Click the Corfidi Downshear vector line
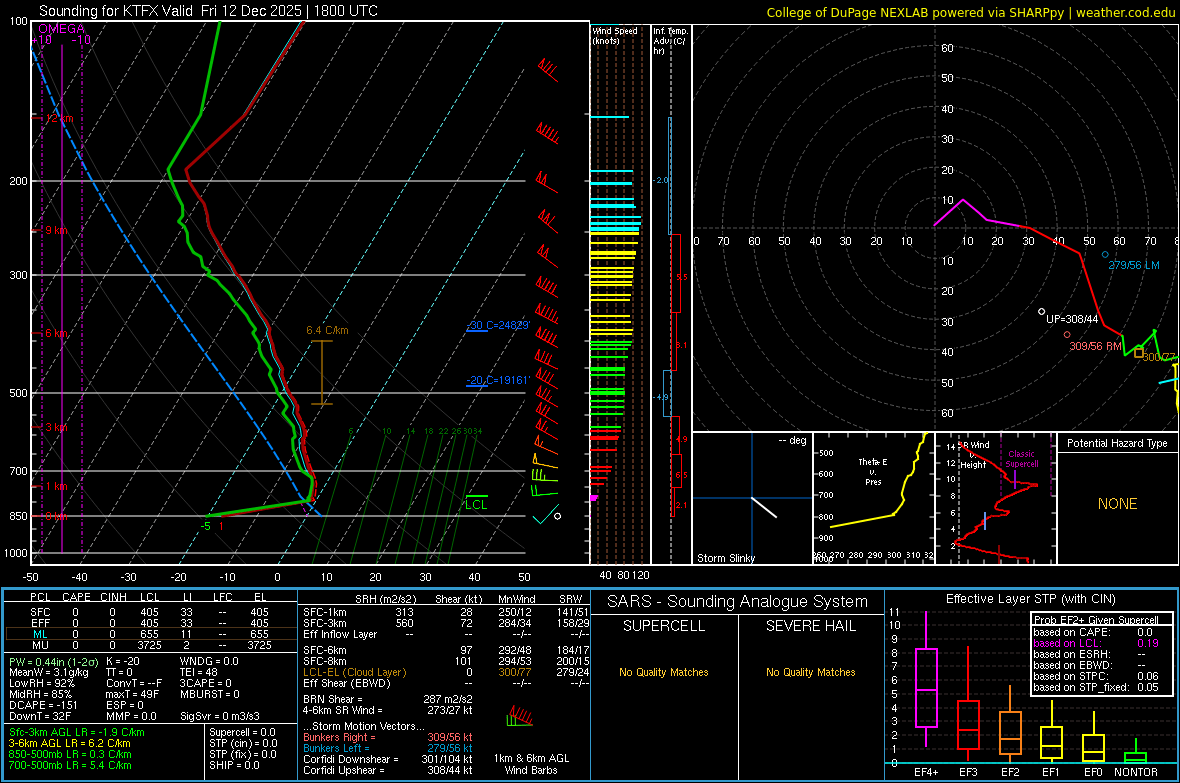This screenshot has height=783, width=1180. click(x=388, y=759)
